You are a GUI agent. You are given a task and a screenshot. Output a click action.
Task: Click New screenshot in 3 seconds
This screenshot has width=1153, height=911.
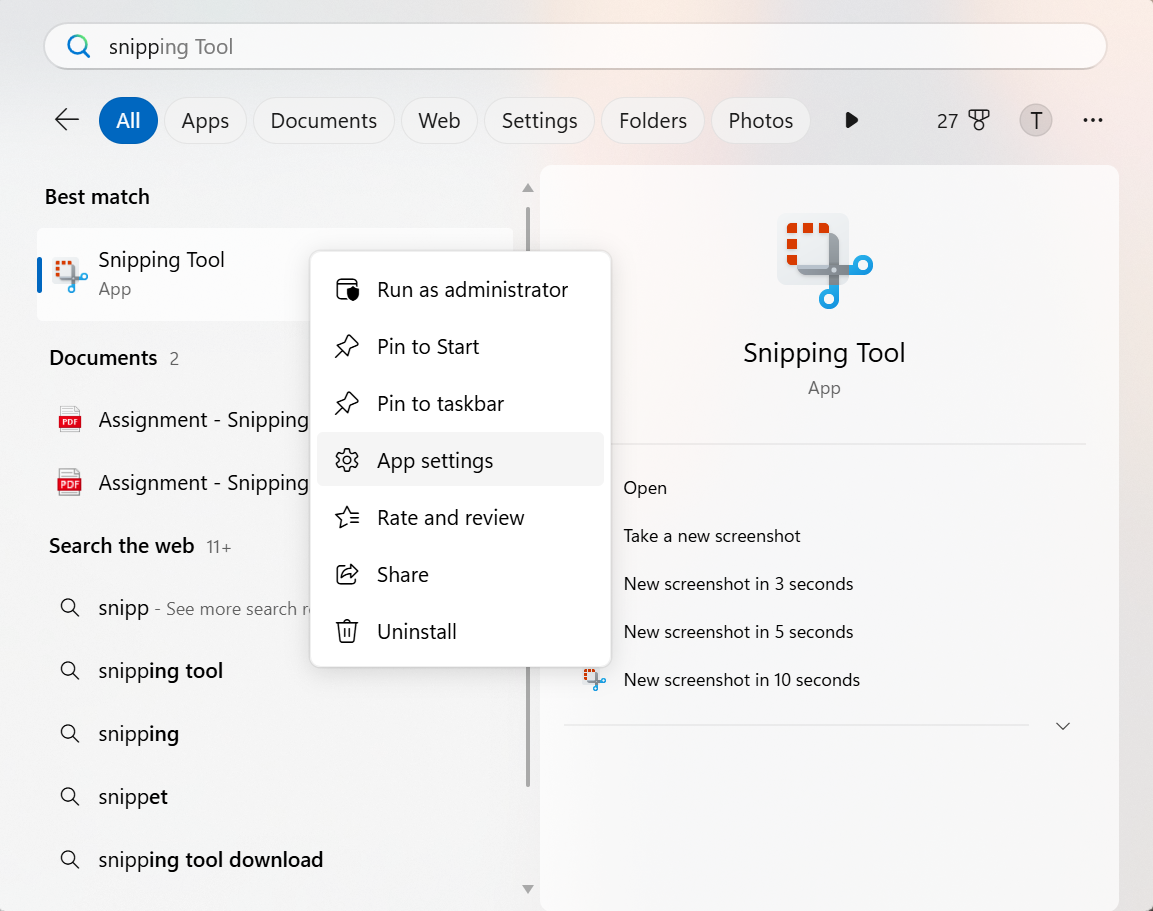pos(738,584)
